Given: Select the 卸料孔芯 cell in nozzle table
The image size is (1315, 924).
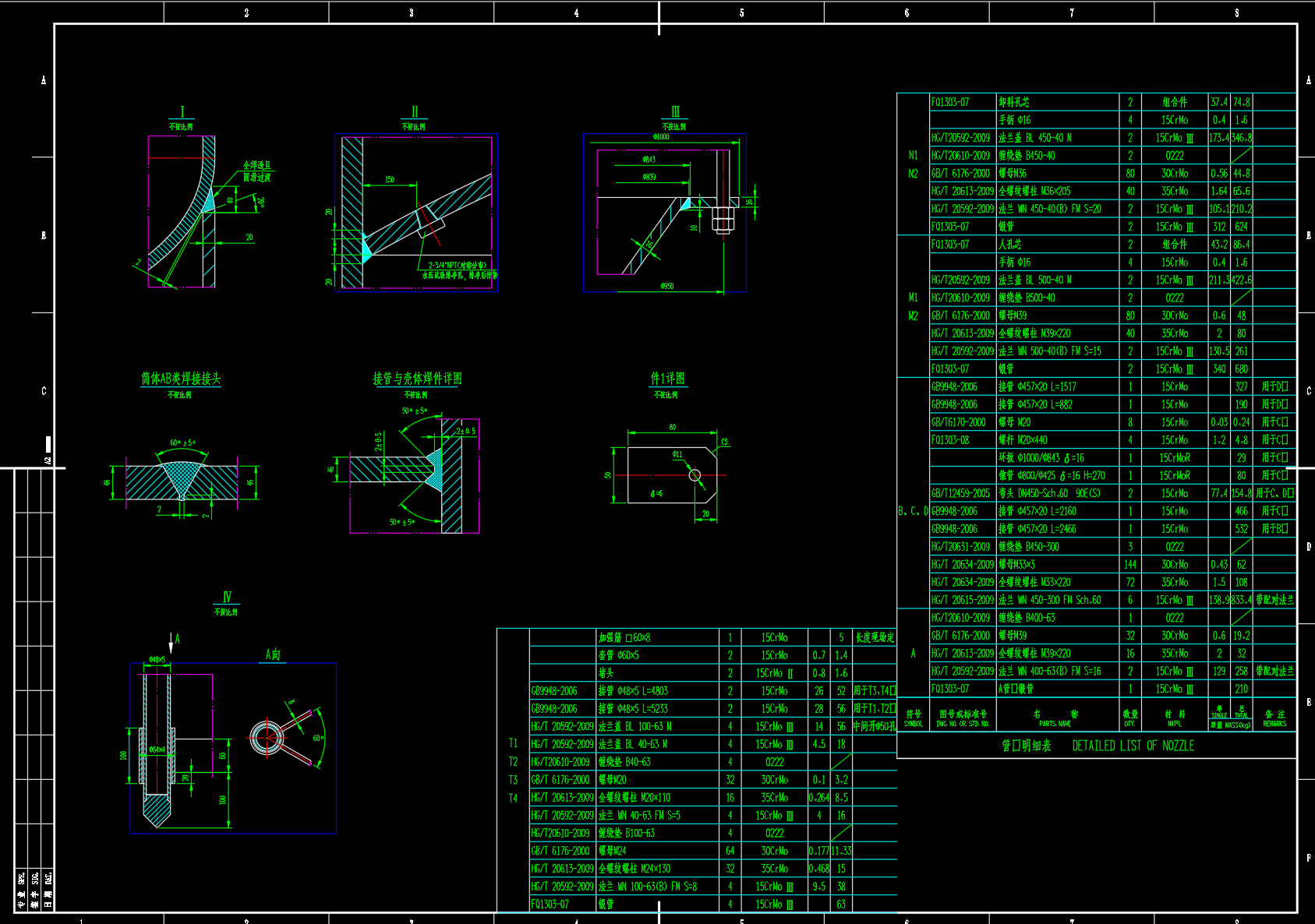Looking at the screenshot, I should coord(1014,102).
